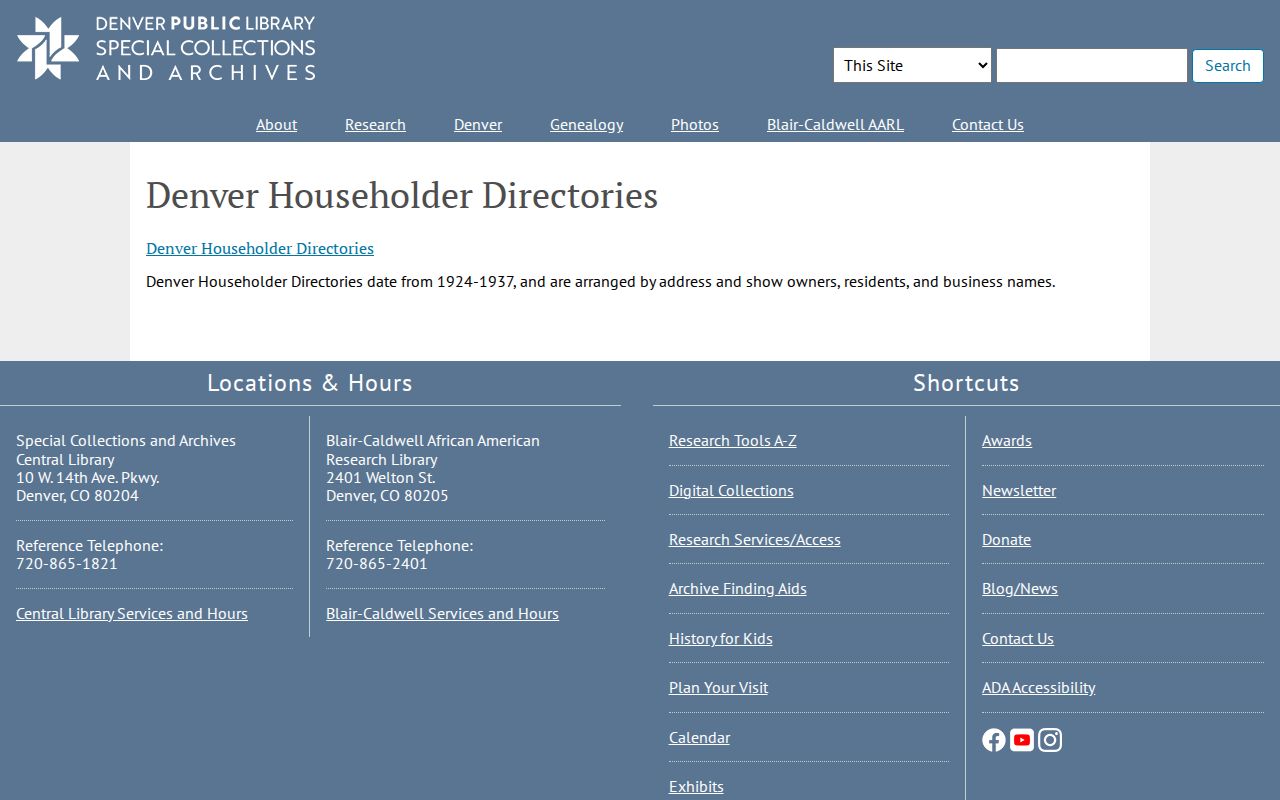Open the Calendar shortcut
Screen dimensions: 1280x800
click(x=700, y=737)
